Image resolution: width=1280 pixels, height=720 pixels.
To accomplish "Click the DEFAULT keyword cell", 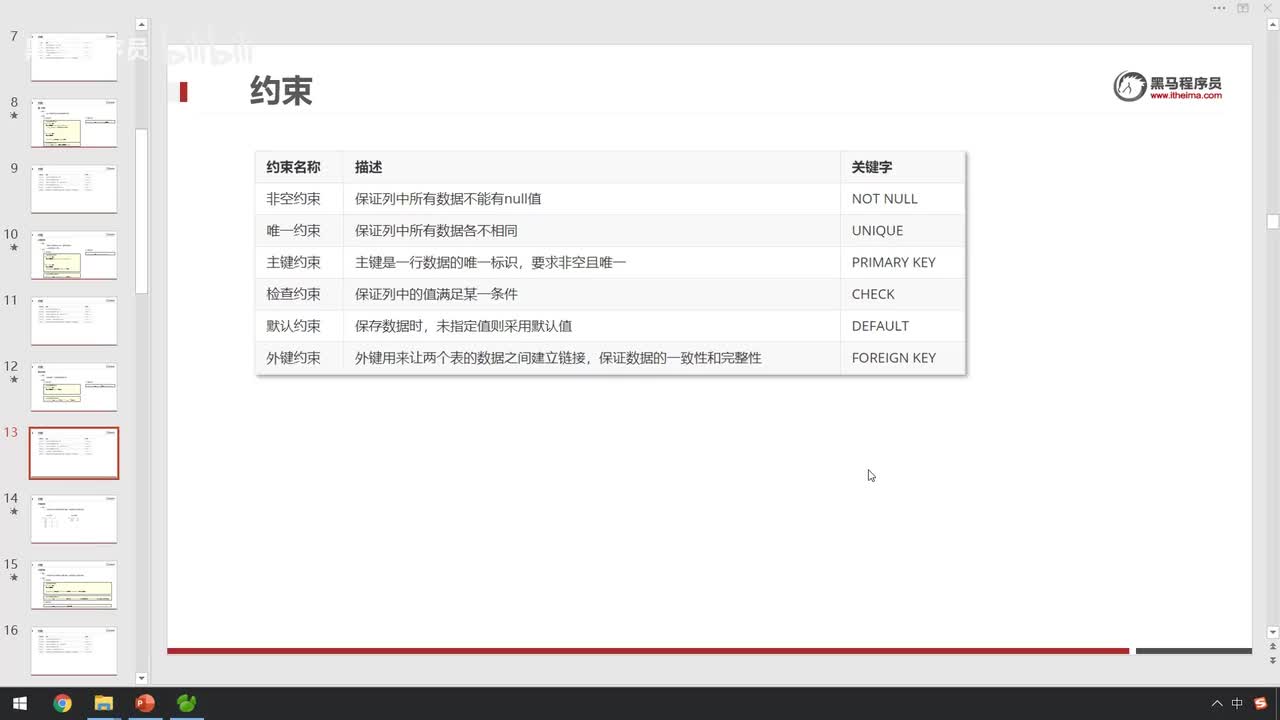I will (903, 326).
